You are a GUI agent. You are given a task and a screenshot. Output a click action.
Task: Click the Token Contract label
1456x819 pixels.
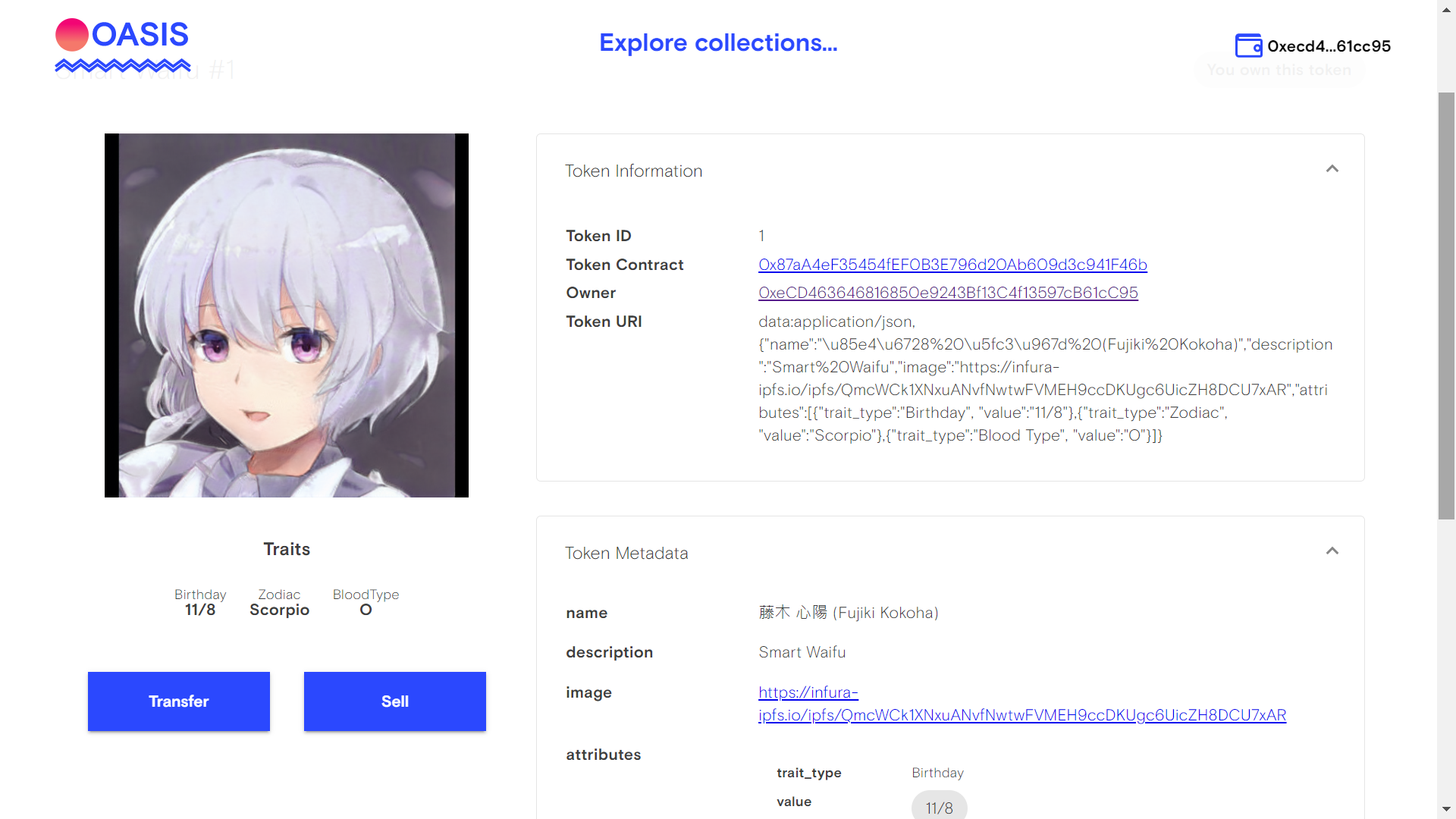[x=625, y=265]
